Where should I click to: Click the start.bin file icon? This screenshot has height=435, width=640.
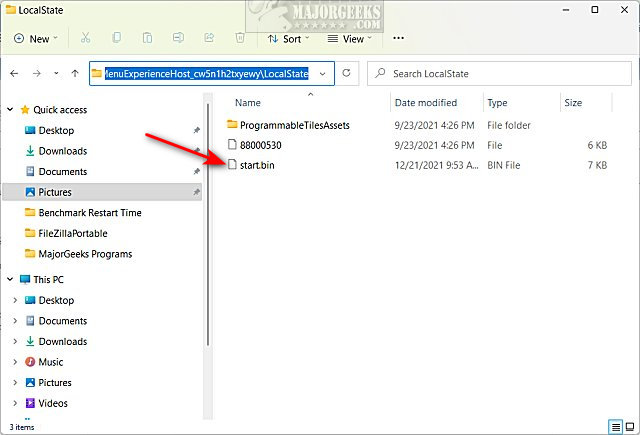coord(232,165)
